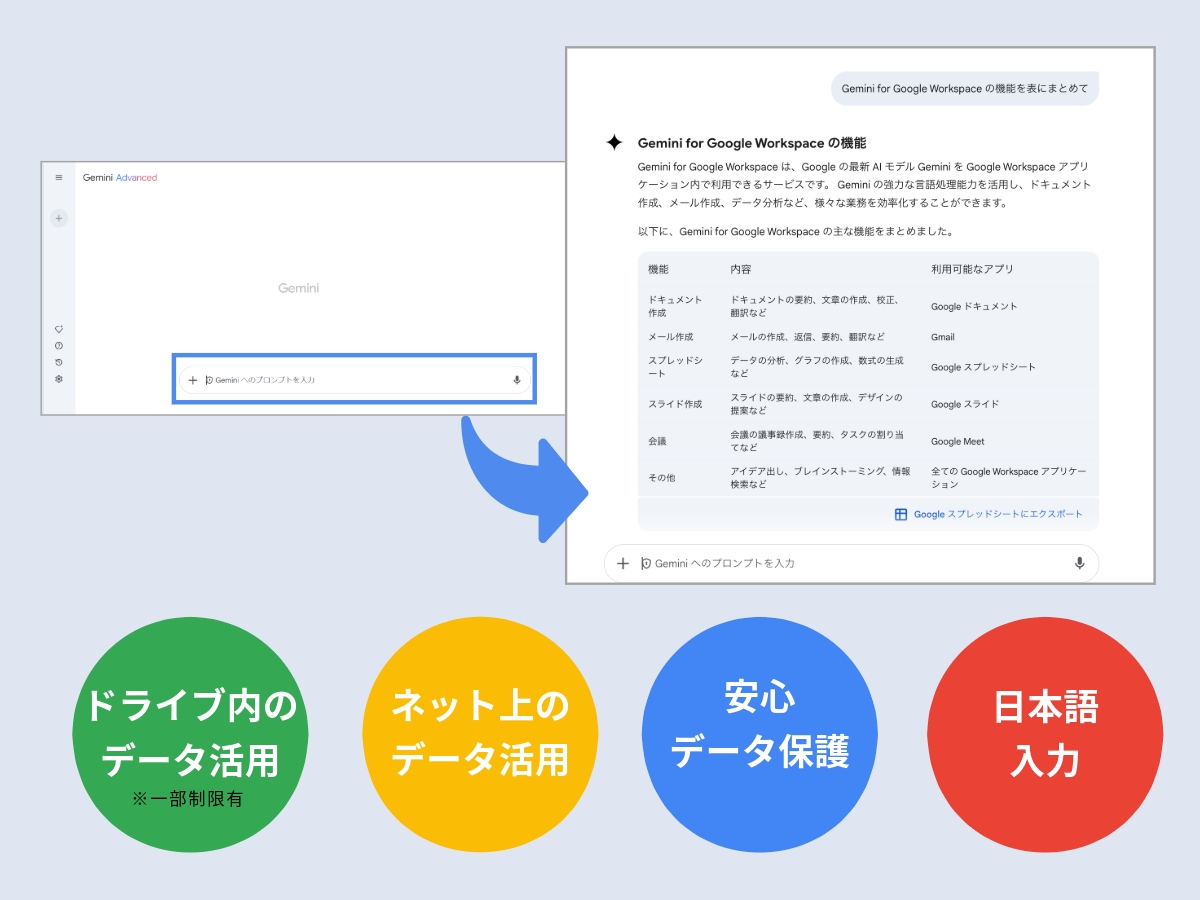This screenshot has height=900, width=1200.
Task: Click the 'アイデア出し、ブレインストーミング' content cell
Action: [820, 478]
